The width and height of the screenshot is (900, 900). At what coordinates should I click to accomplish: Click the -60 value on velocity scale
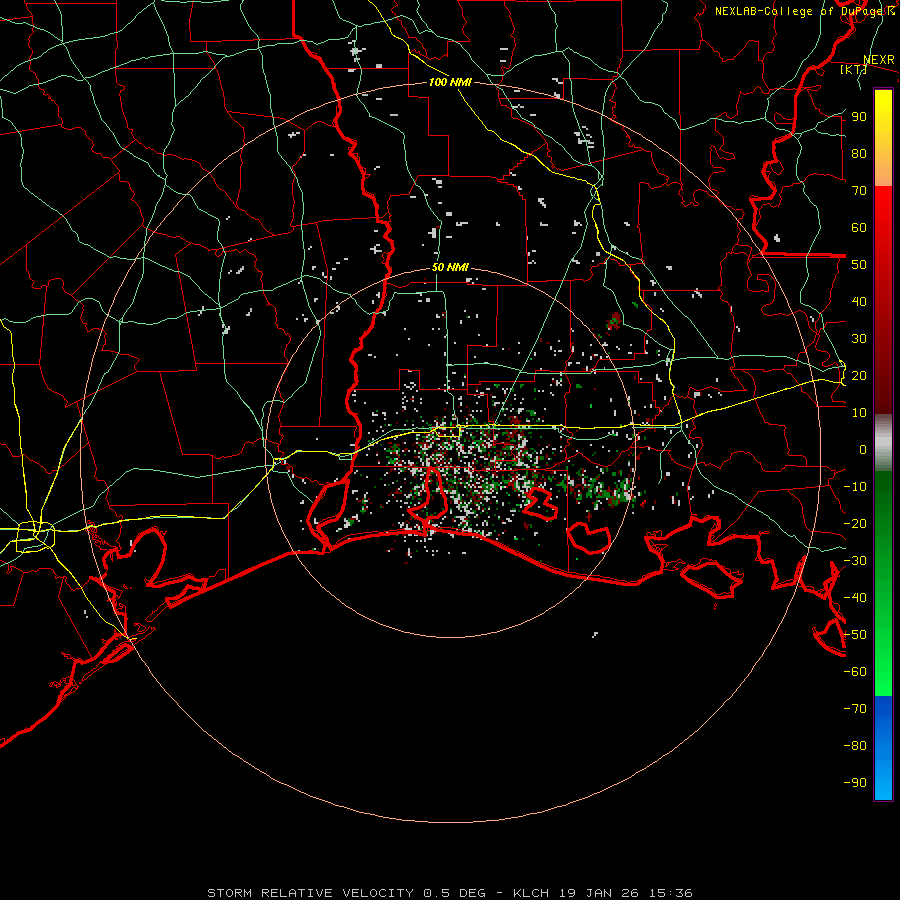click(x=855, y=672)
